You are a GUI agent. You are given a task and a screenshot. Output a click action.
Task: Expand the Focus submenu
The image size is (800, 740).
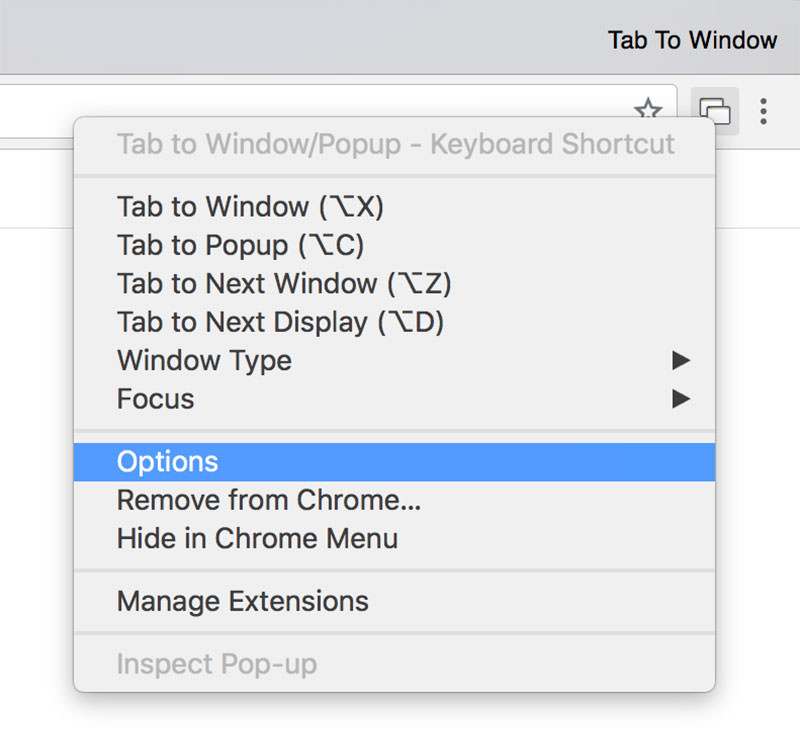156,399
